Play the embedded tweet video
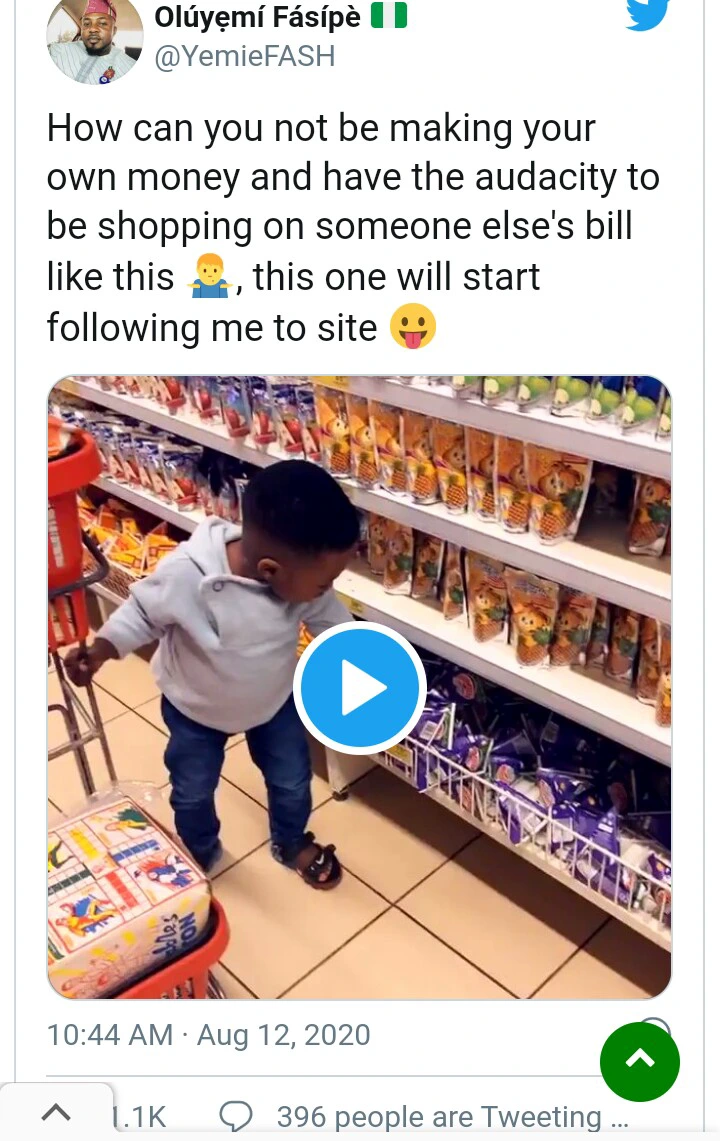Screen dimensions: 720x1141 360,688
